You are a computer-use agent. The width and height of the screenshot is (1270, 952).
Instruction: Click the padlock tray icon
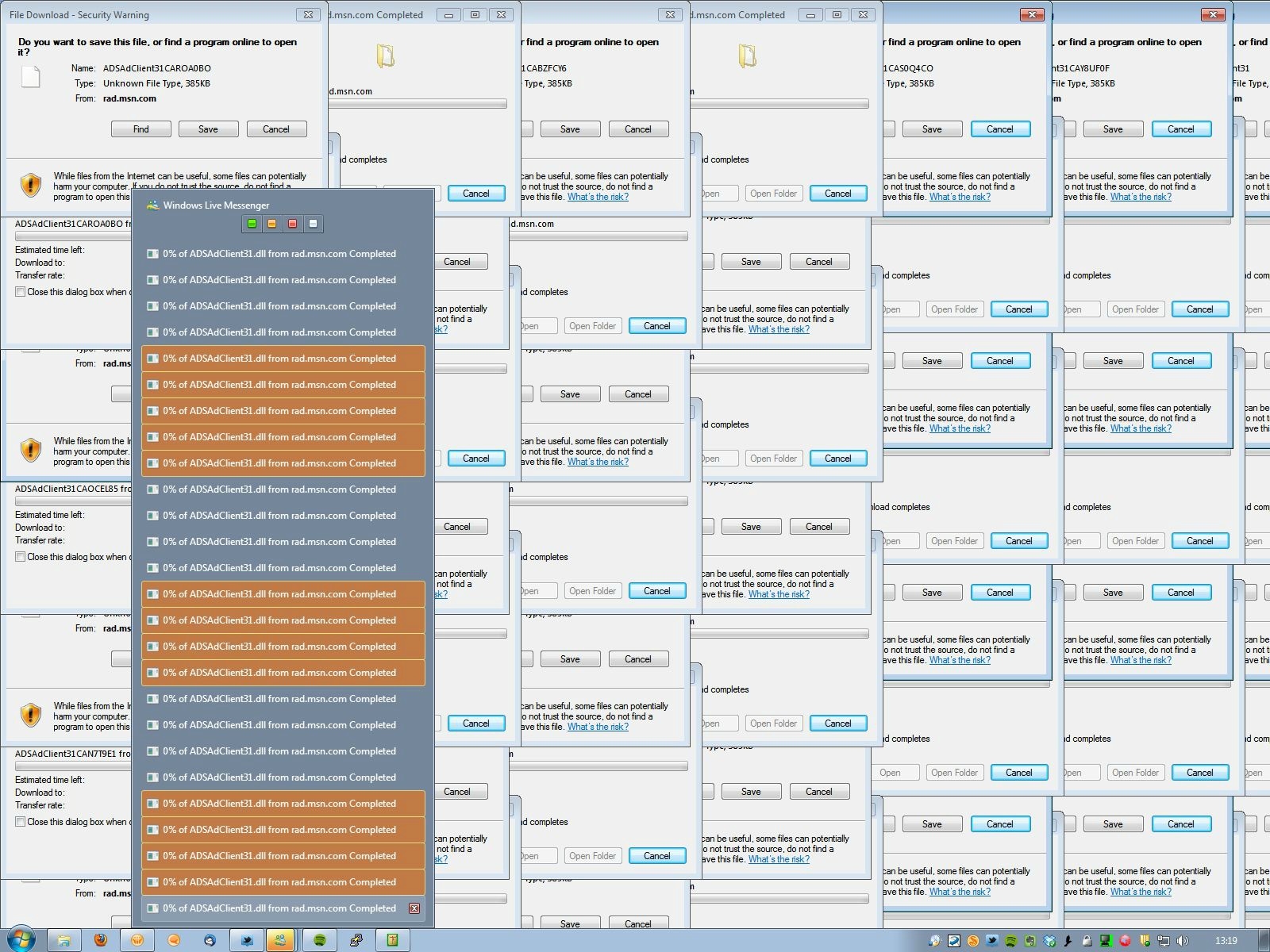(1087, 941)
